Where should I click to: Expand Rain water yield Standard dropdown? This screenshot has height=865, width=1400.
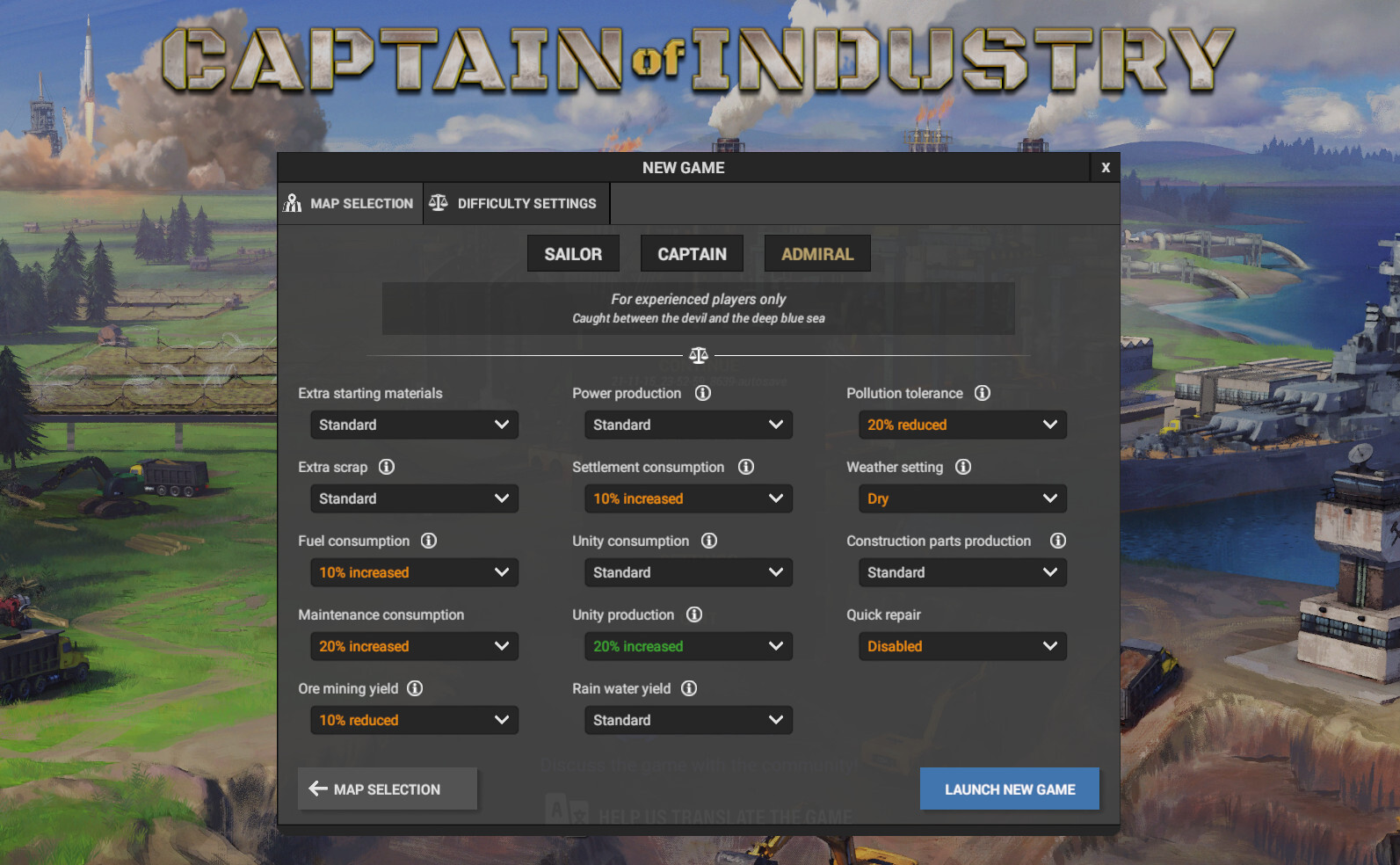click(688, 720)
